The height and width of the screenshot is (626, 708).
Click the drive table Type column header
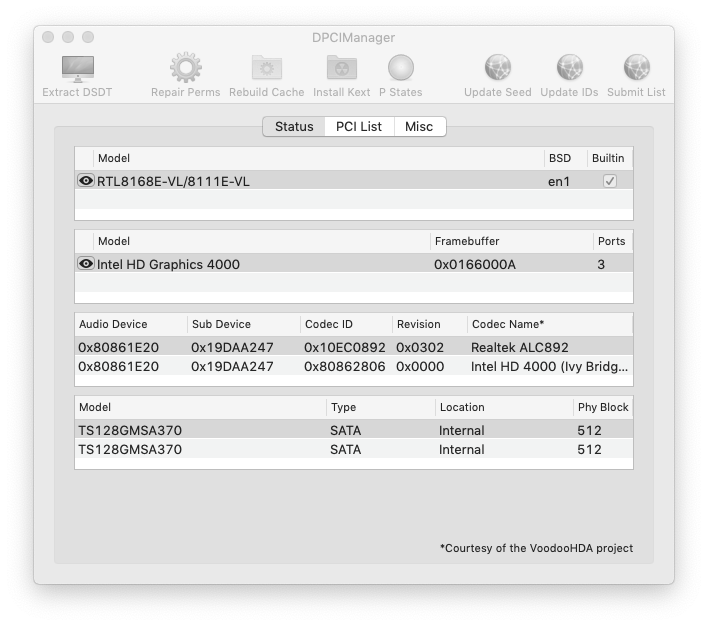pyautogui.click(x=381, y=407)
